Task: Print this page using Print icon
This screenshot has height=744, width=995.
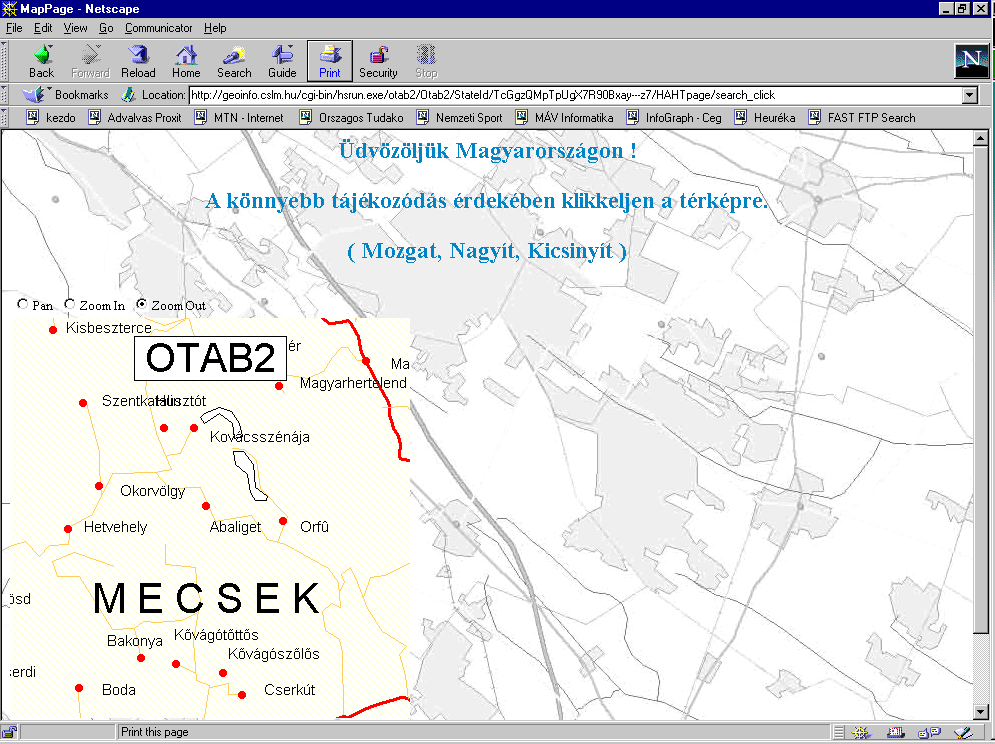Action: coord(330,61)
